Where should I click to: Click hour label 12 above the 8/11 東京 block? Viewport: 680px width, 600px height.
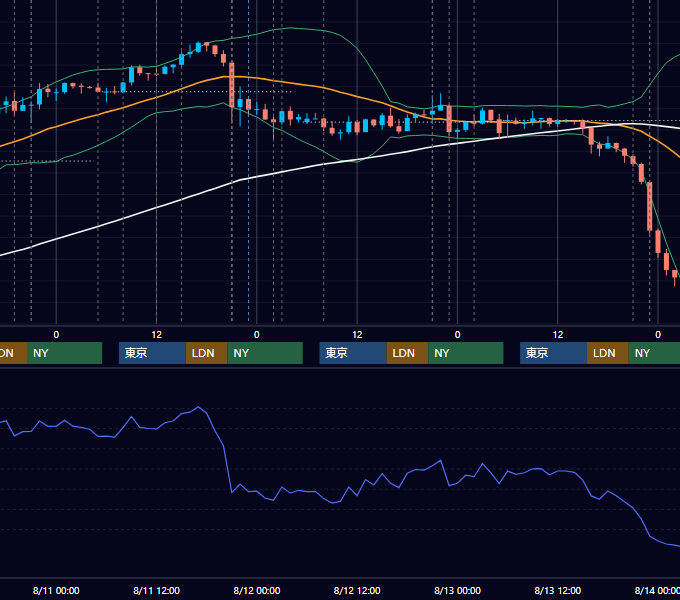[x=157, y=335]
